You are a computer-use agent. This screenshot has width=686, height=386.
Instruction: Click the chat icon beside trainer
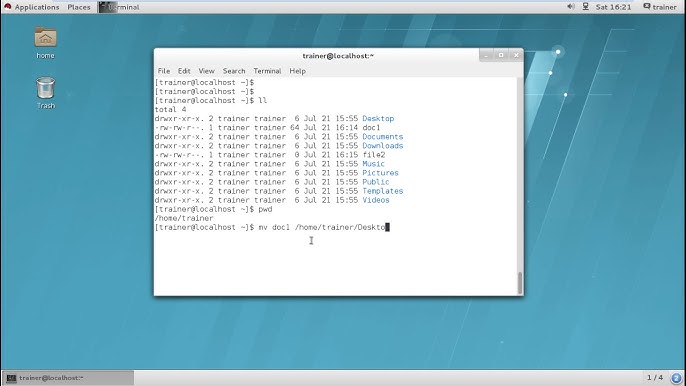647,7
